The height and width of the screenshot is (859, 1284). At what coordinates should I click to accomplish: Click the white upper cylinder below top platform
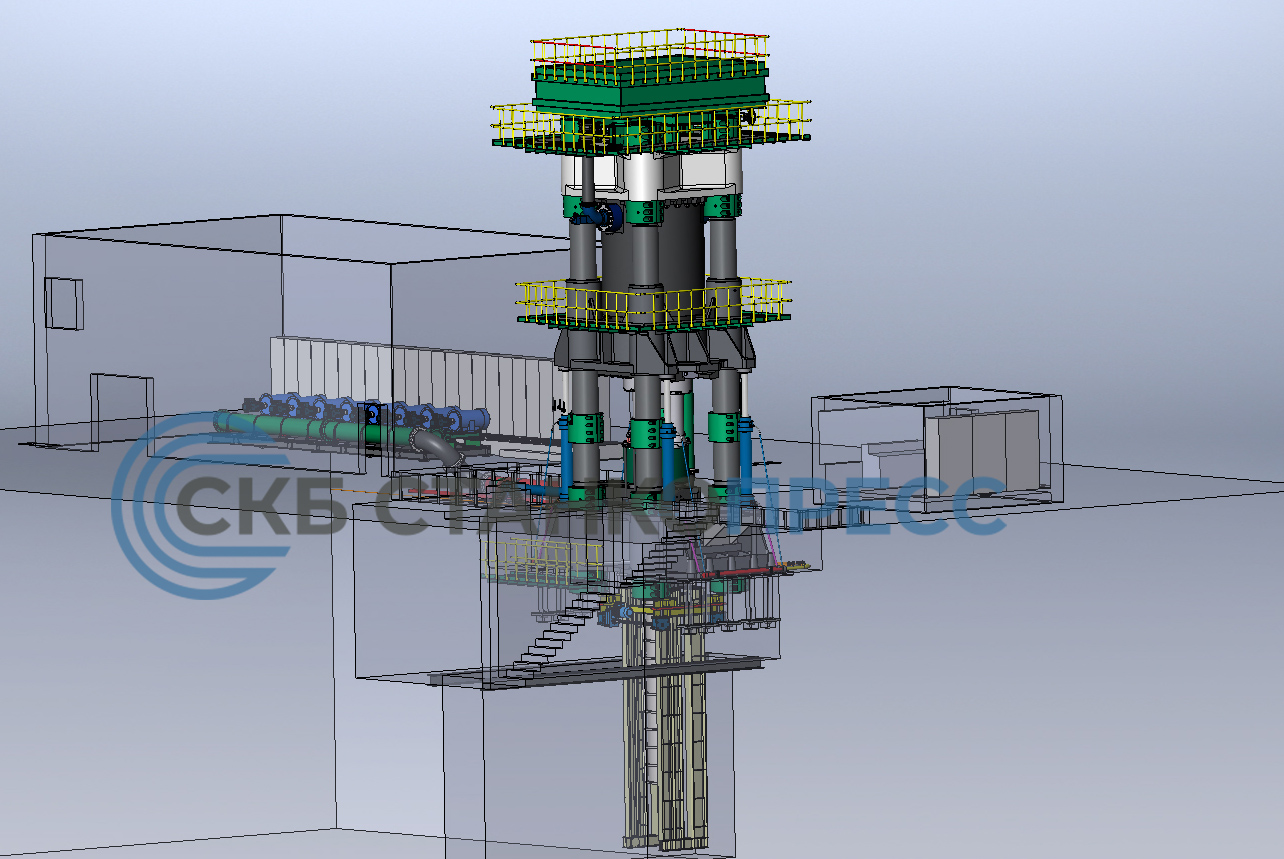[x=640, y=175]
